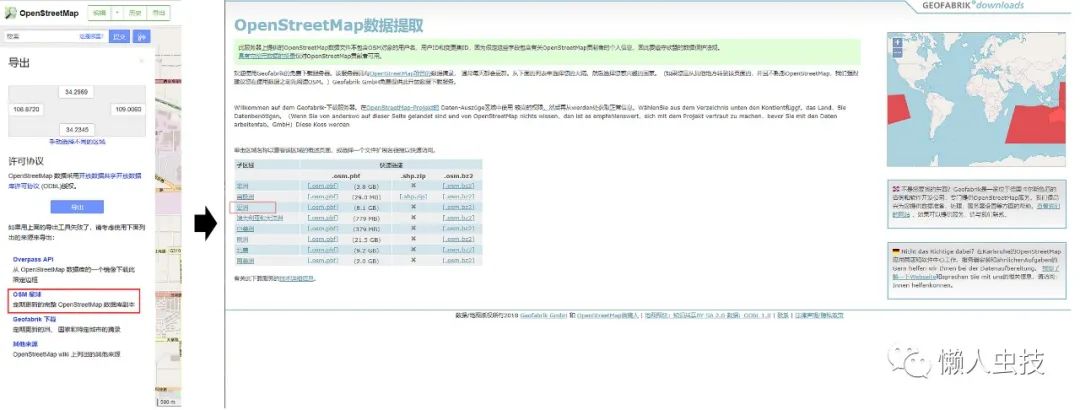Download the .osm.pbf file sized 21.5 GB
The image size is (1080, 410).
pyautogui.click(x=323, y=238)
